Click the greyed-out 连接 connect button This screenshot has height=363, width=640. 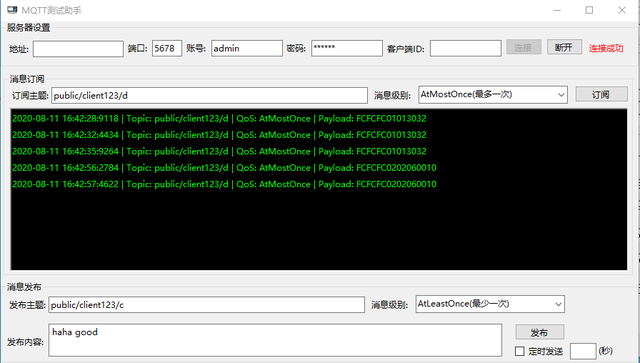524,47
